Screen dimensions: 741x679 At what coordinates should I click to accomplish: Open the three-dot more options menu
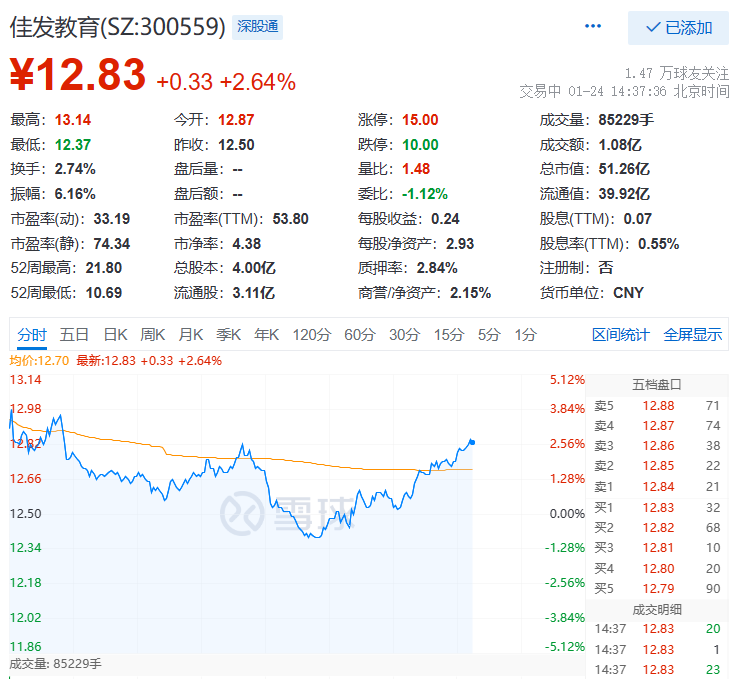click(593, 26)
